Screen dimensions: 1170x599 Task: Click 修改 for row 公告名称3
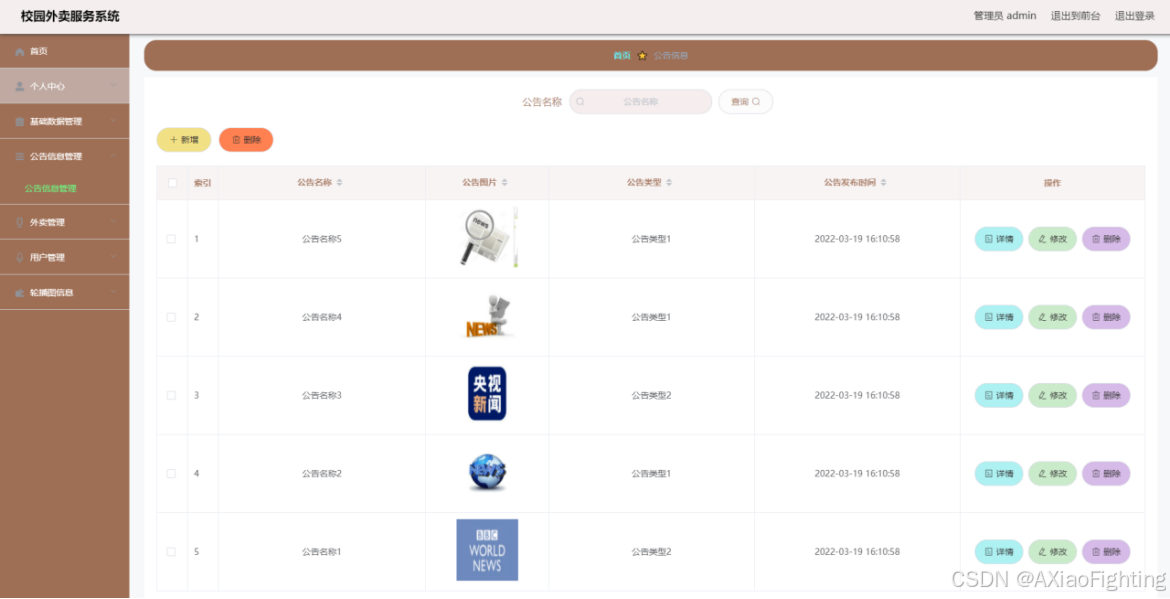(x=1052, y=395)
